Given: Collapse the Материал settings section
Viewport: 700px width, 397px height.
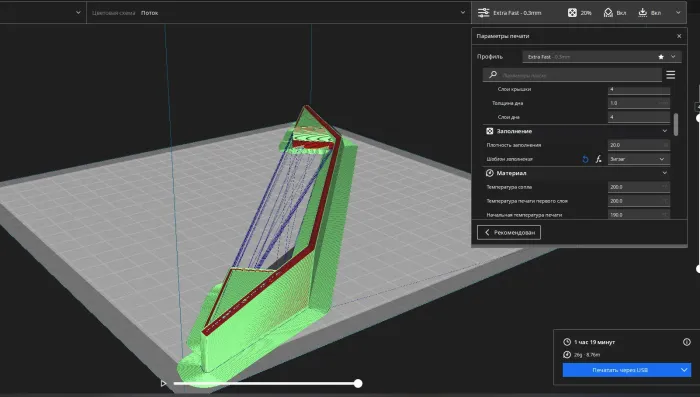Looking at the screenshot, I should (665, 173).
